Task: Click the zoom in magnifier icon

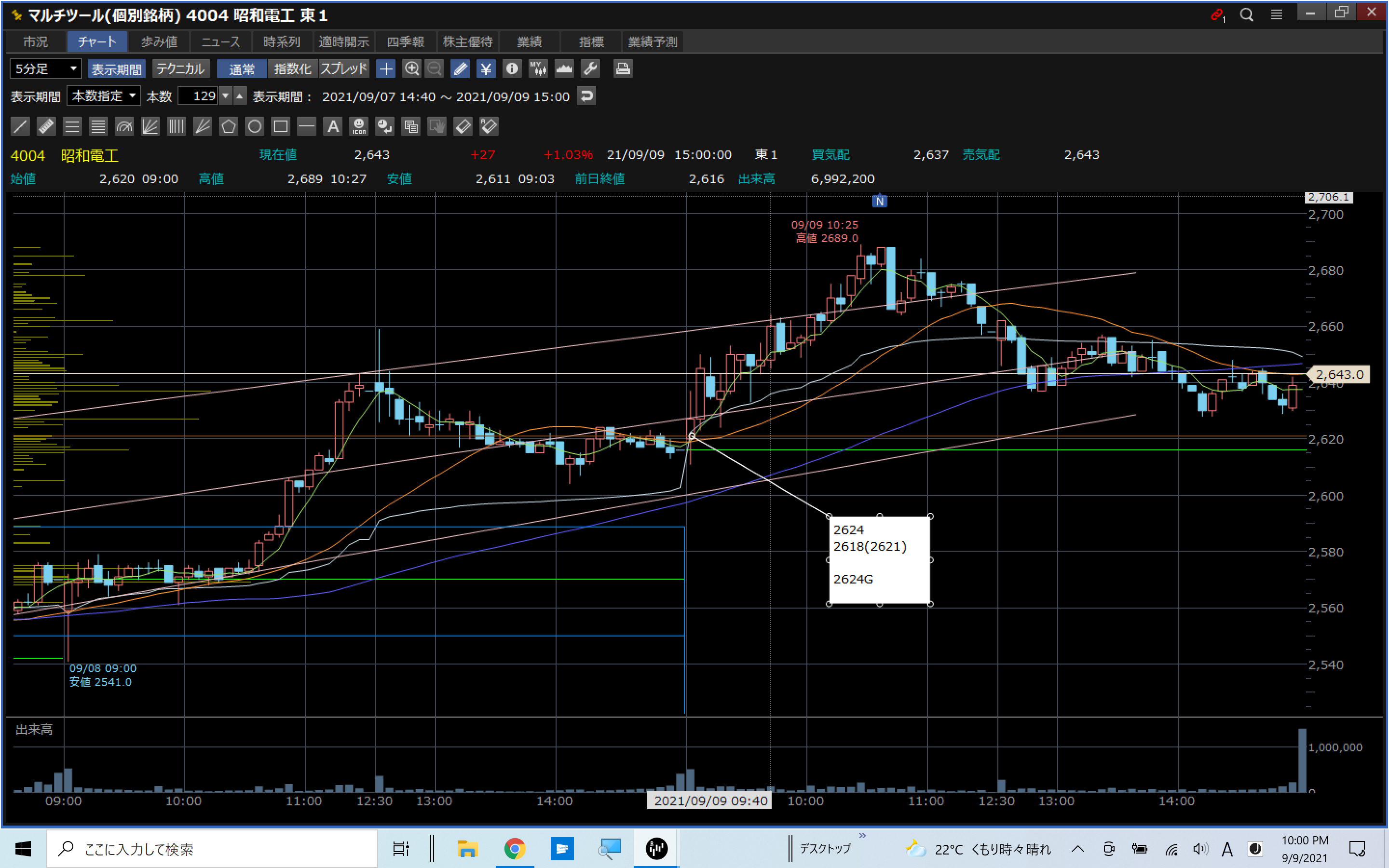Action: (x=411, y=69)
